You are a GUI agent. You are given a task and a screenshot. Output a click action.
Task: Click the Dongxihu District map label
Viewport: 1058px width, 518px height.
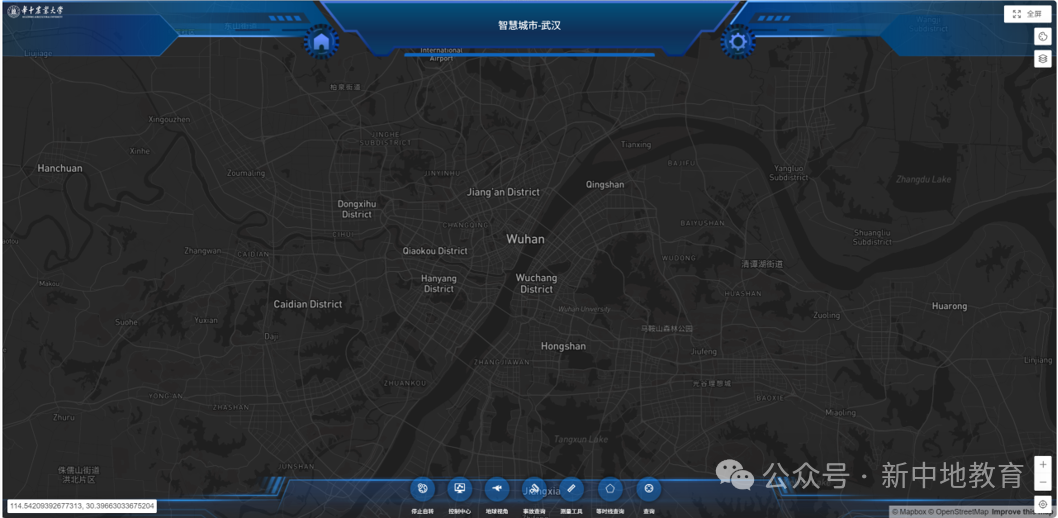(x=356, y=209)
